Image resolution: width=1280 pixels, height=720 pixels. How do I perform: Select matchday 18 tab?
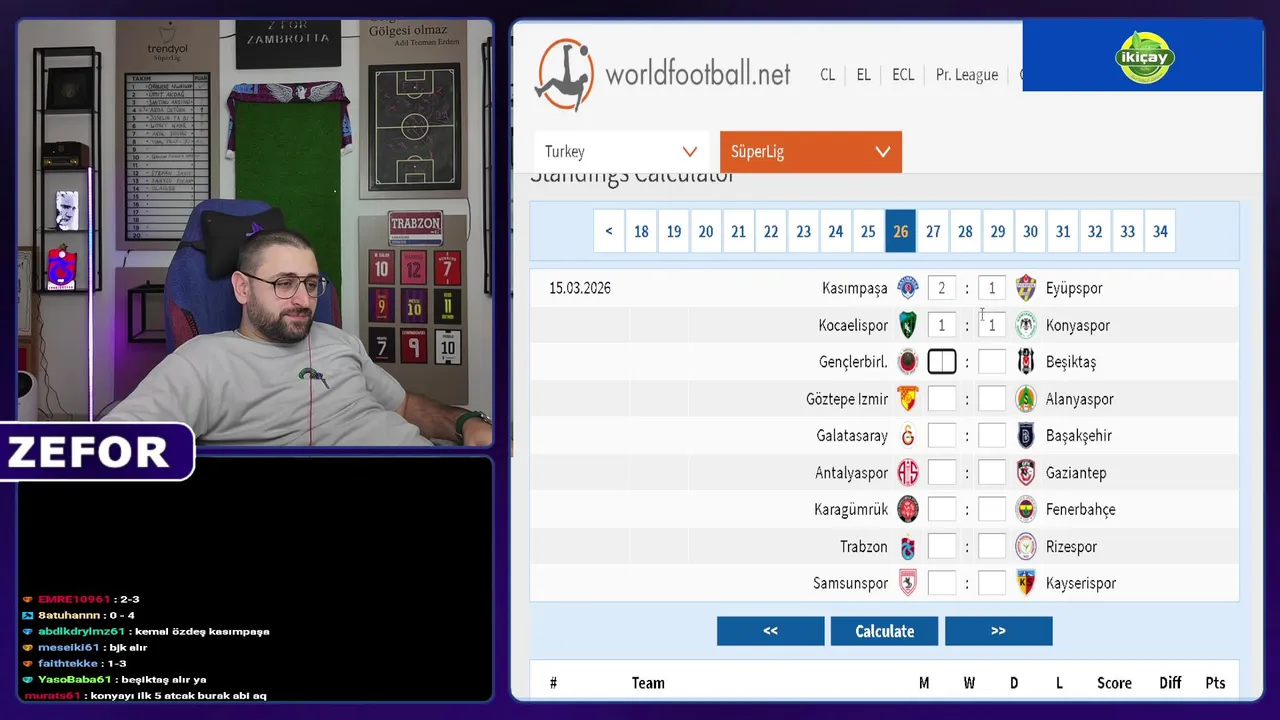click(x=641, y=231)
